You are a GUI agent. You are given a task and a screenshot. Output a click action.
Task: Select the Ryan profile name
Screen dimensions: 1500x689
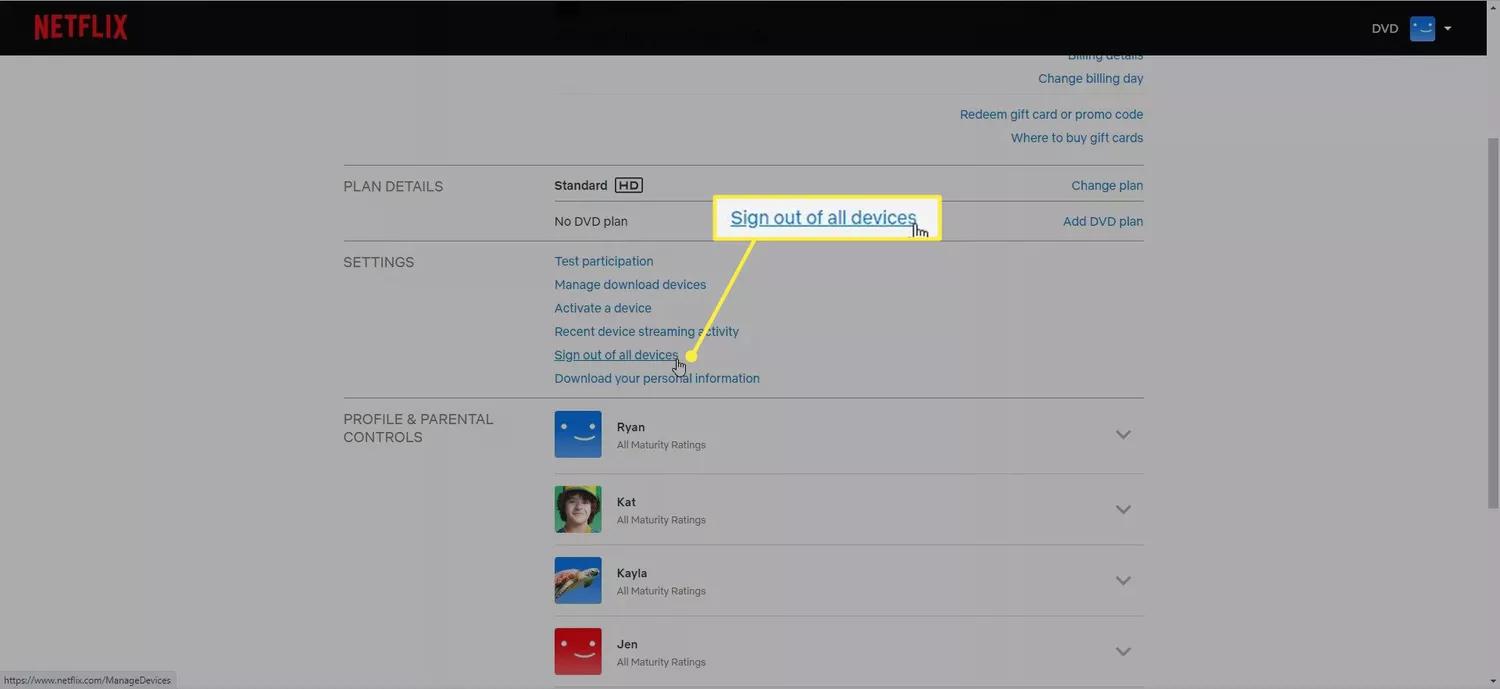[631, 427]
